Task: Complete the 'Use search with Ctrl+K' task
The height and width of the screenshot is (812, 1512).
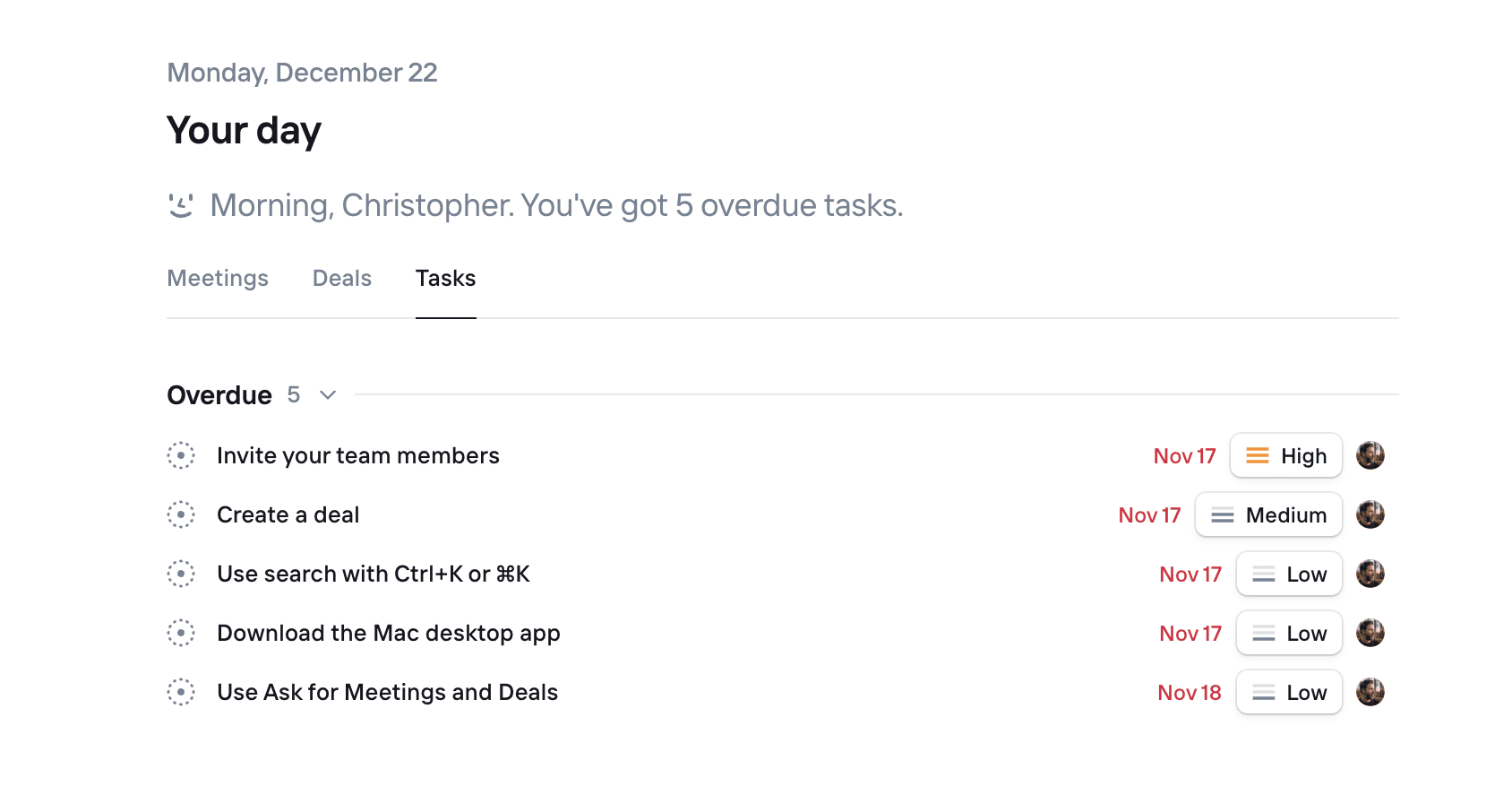Action: (x=181, y=574)
